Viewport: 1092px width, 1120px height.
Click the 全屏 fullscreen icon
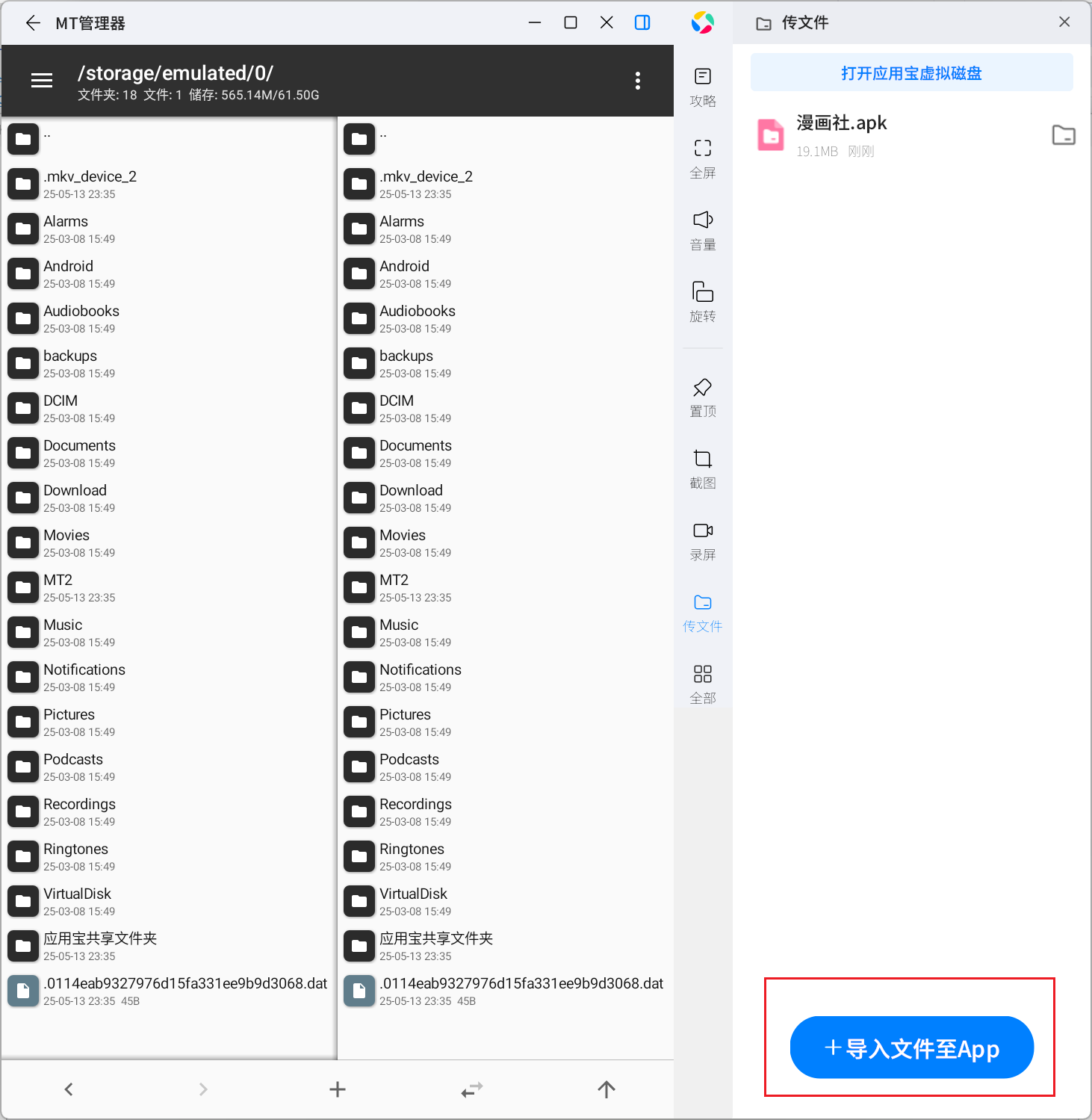[x=703, y=158]
